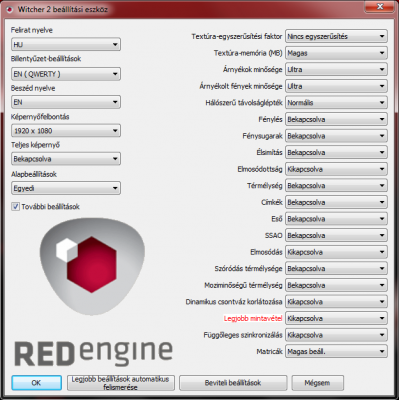The width and height of the screenshot is (399, 400).
Task: Click the OK button
Action: pyautogui.click(x=37, y=383)
